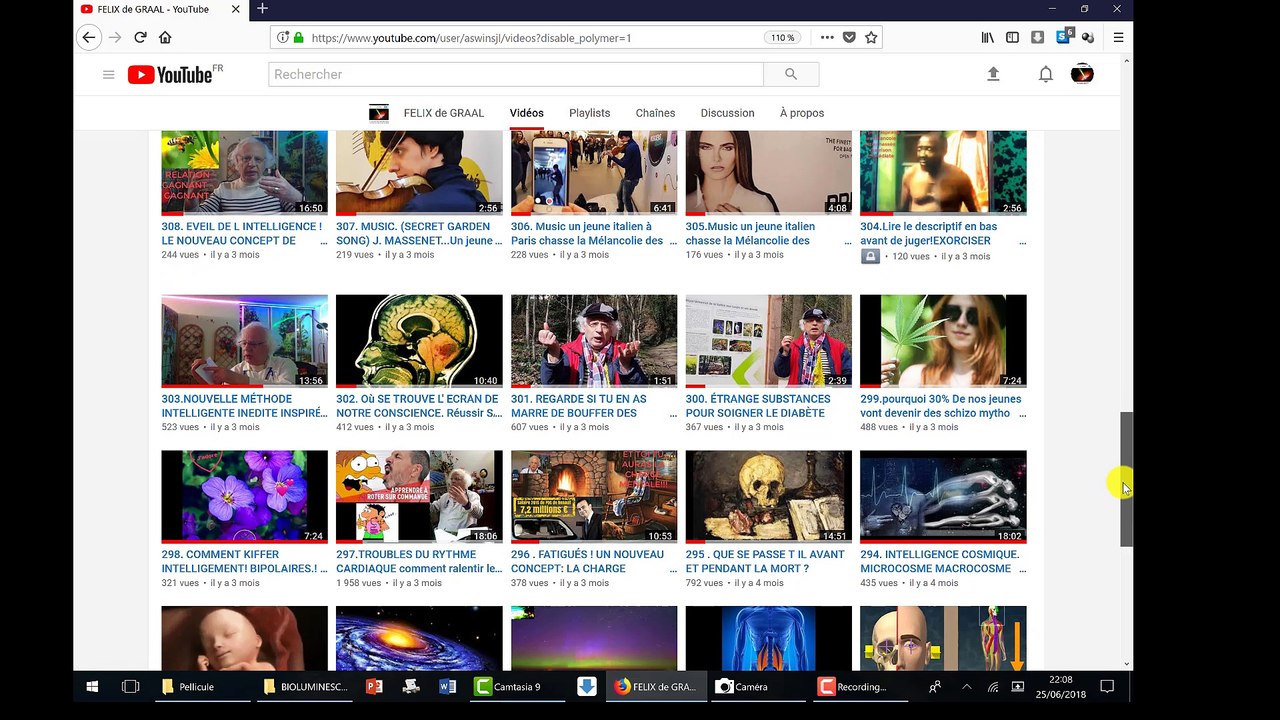1280x720 pixels.
Task: Select the Vidéos tab
Action: pyautogui.click(x=526, y=113)
